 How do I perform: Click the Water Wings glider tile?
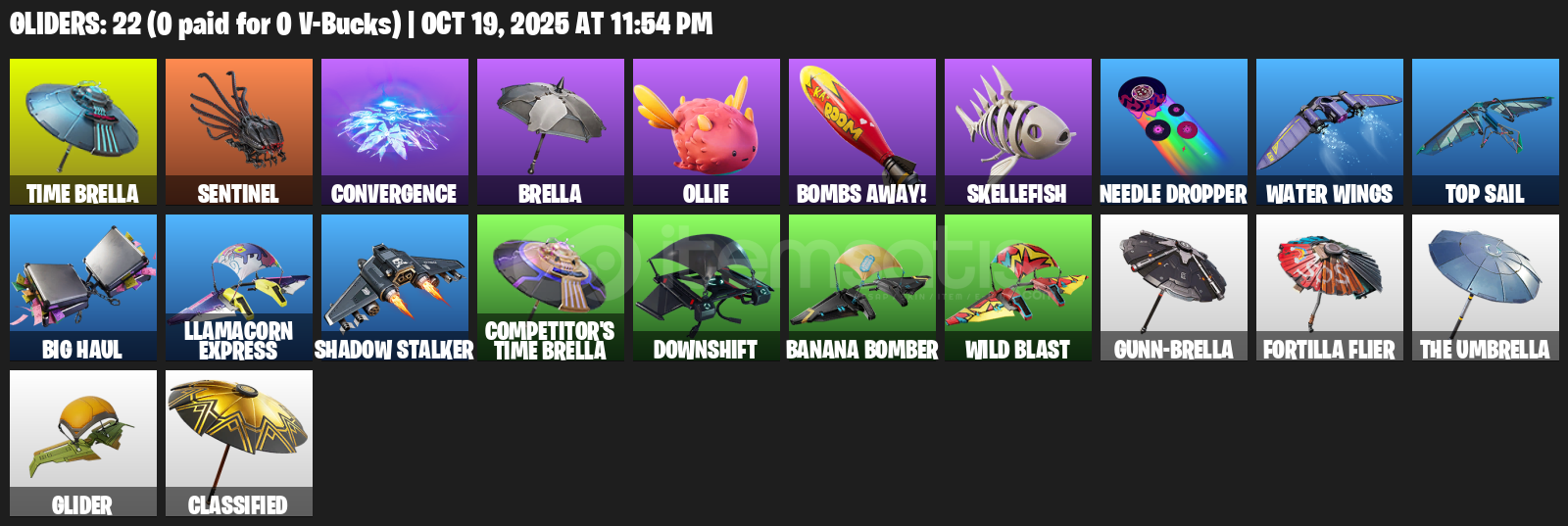tap(1330, 132)
